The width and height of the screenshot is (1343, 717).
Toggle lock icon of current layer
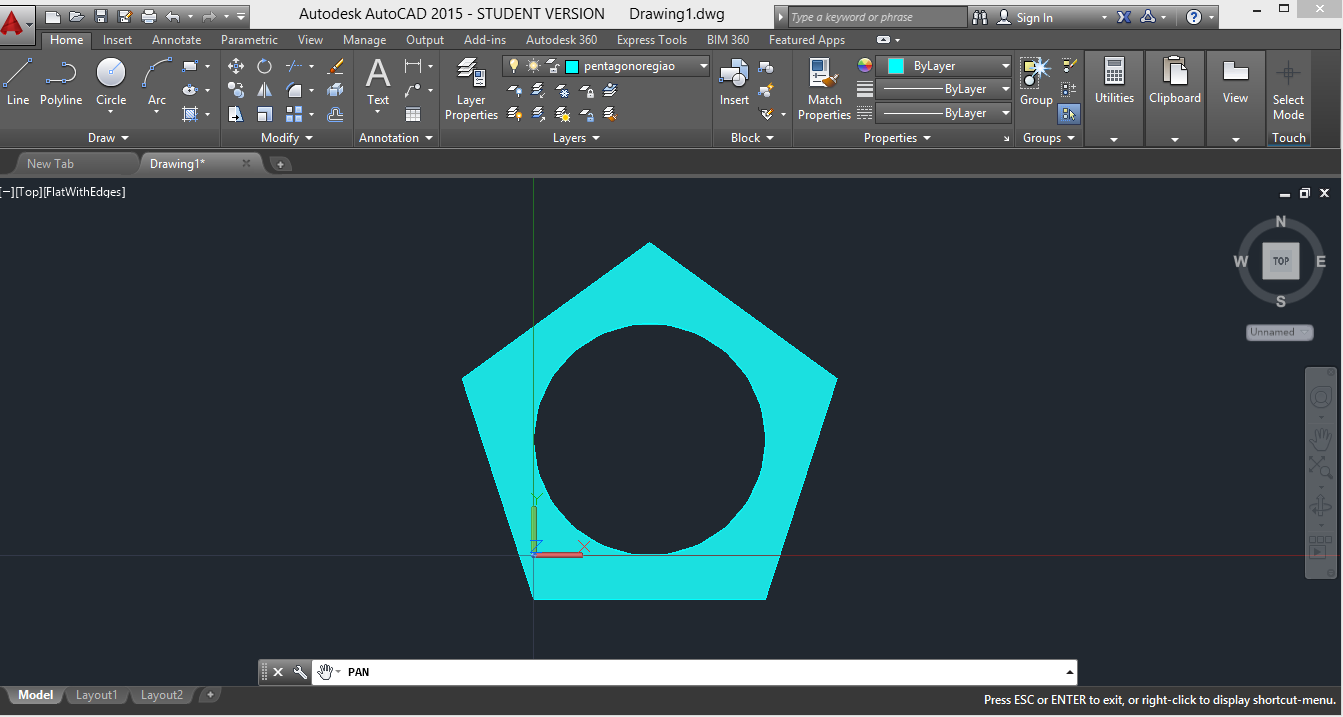tap(552, 66)
